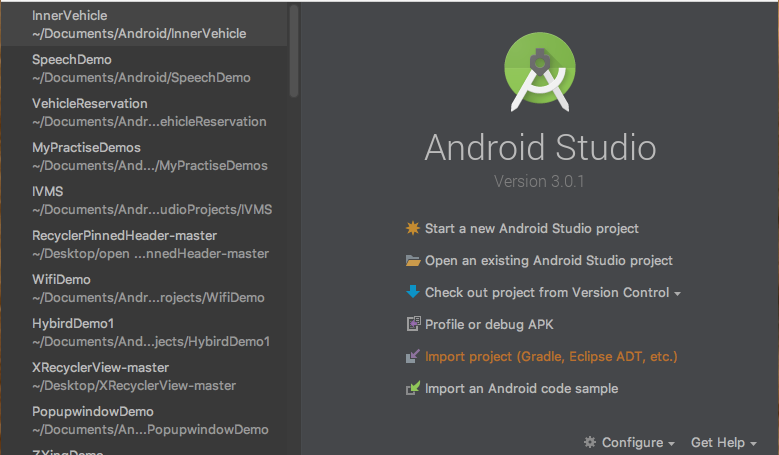Select Import an Android code sample
Image resolution: width=779 pixels, height=455 pixels.
(521, 388)
